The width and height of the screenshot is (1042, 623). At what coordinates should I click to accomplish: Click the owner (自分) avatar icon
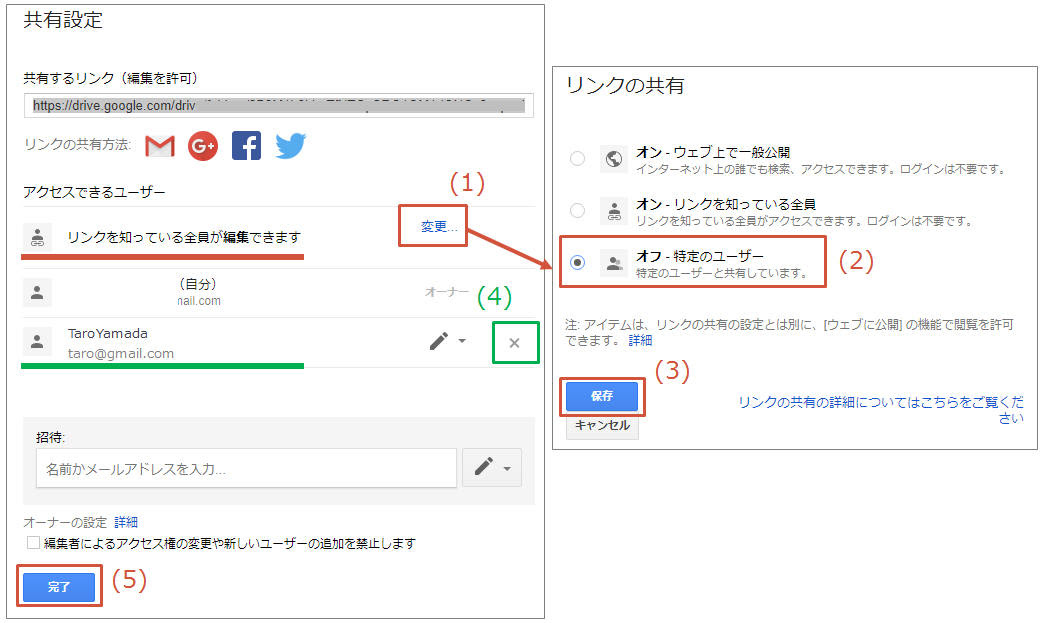[37, 292]
